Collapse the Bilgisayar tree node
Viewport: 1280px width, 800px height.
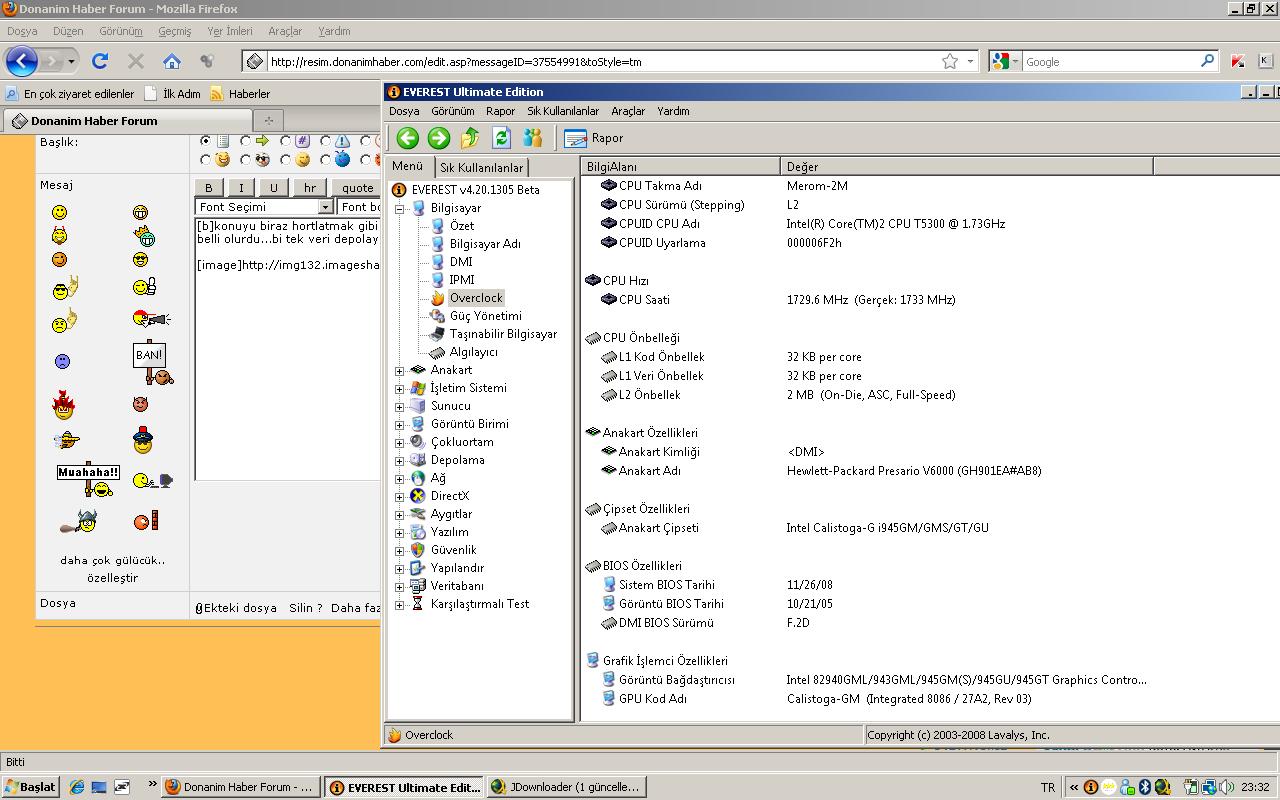point(400,208)
